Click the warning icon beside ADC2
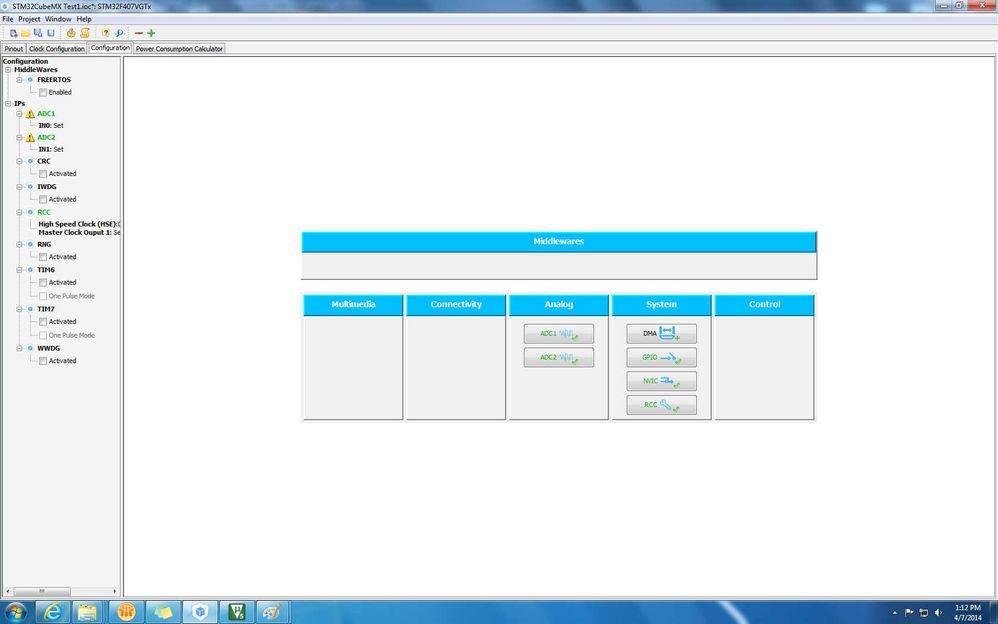The width and height of the screenshot is (998, 624). [30, 138]
